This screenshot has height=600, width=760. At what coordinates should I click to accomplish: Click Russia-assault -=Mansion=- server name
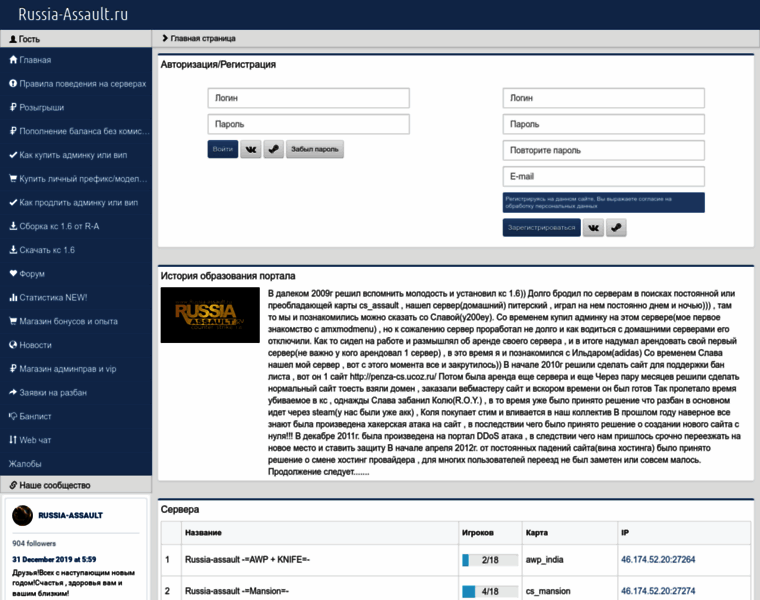(x=237, y=591)
